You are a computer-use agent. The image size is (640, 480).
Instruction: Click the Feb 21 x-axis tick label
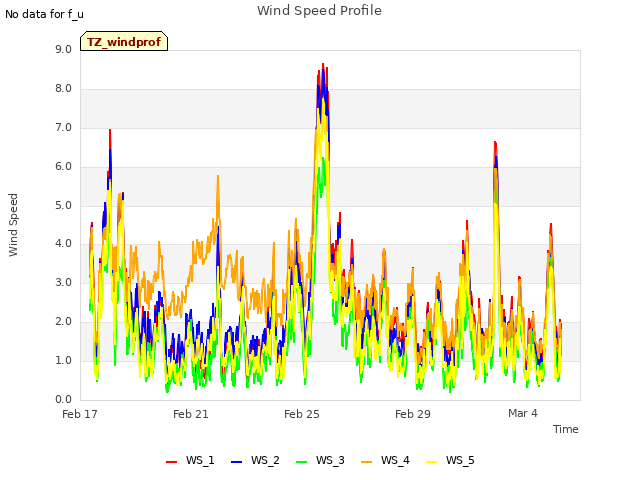click(191, 414)
